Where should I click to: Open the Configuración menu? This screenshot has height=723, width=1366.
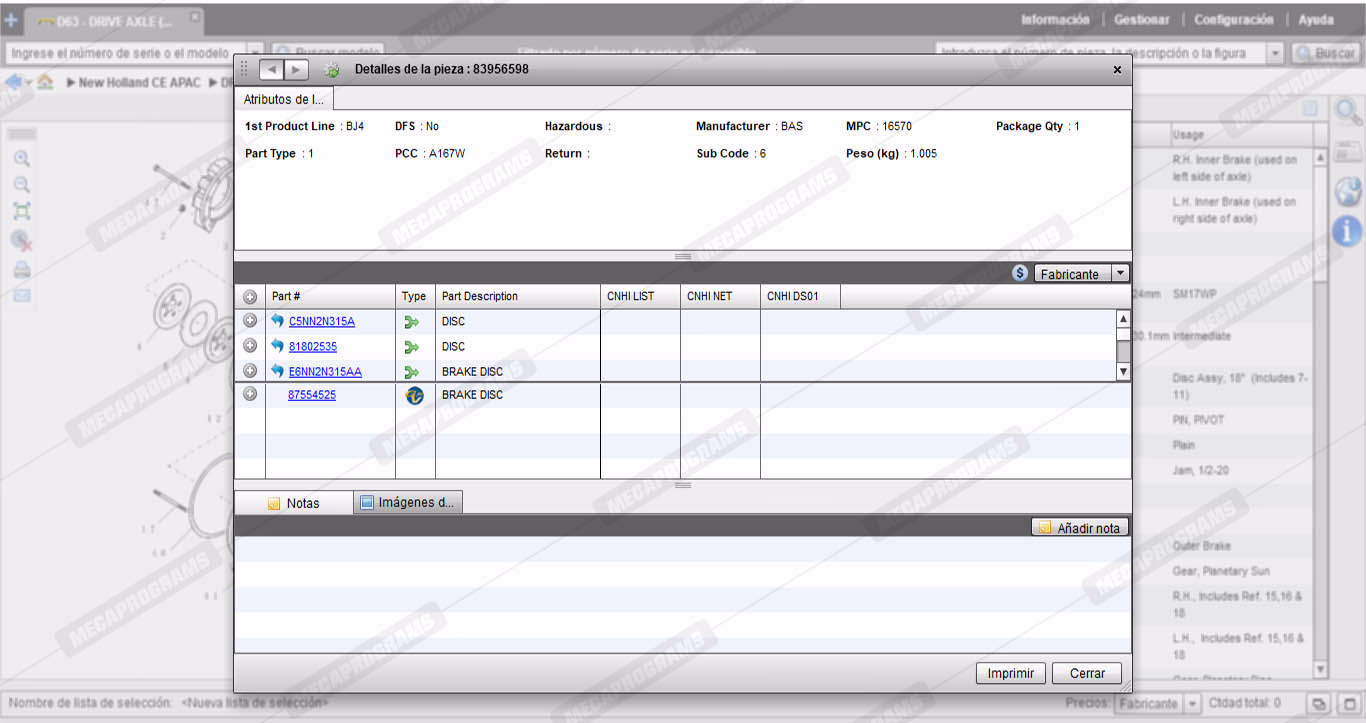[1233, 20]
